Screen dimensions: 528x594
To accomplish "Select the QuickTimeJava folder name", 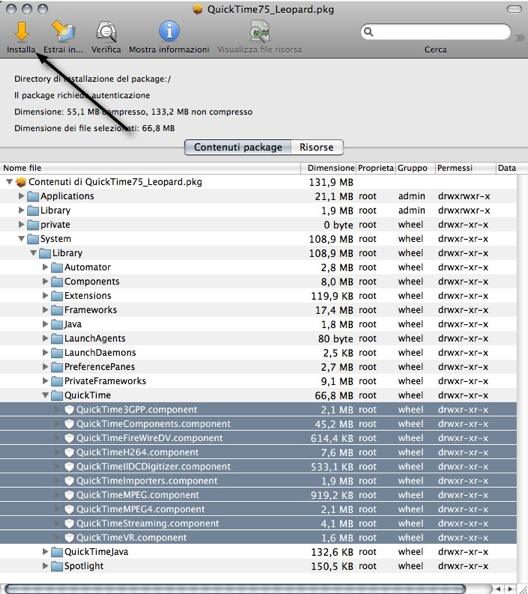I will (96, 552).
